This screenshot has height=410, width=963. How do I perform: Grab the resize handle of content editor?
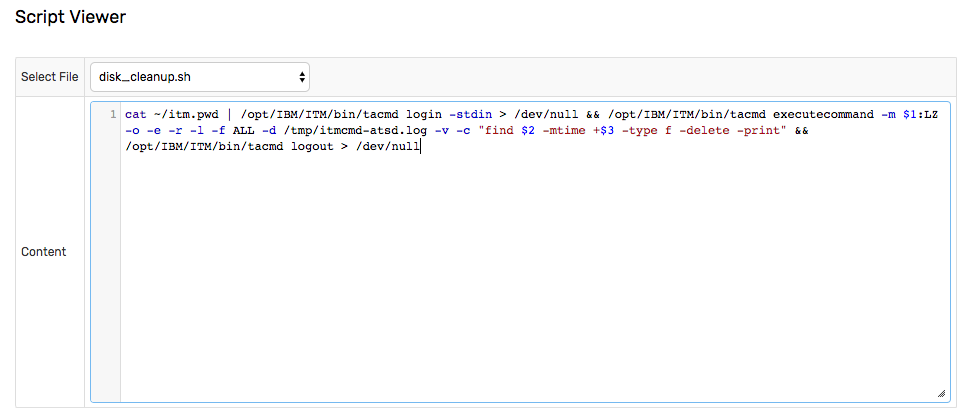click(940, 393)
